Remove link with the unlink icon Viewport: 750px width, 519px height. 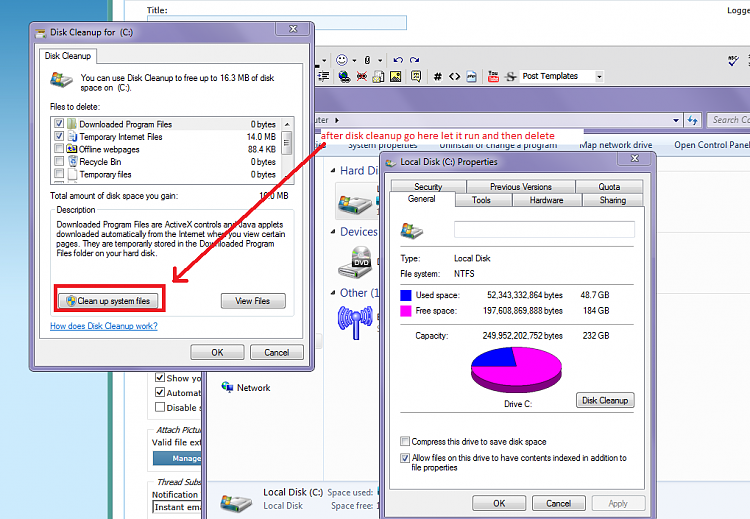click(x=362, y=76)
